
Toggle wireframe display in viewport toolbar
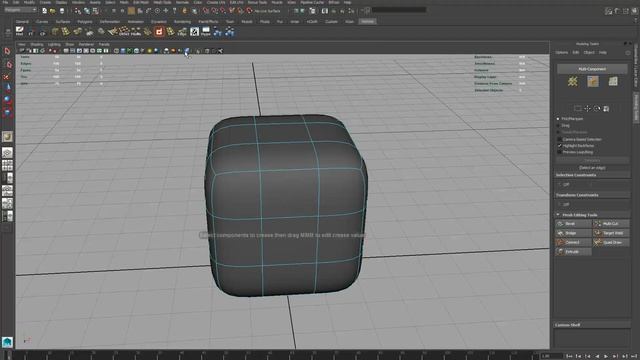(116, 51)
